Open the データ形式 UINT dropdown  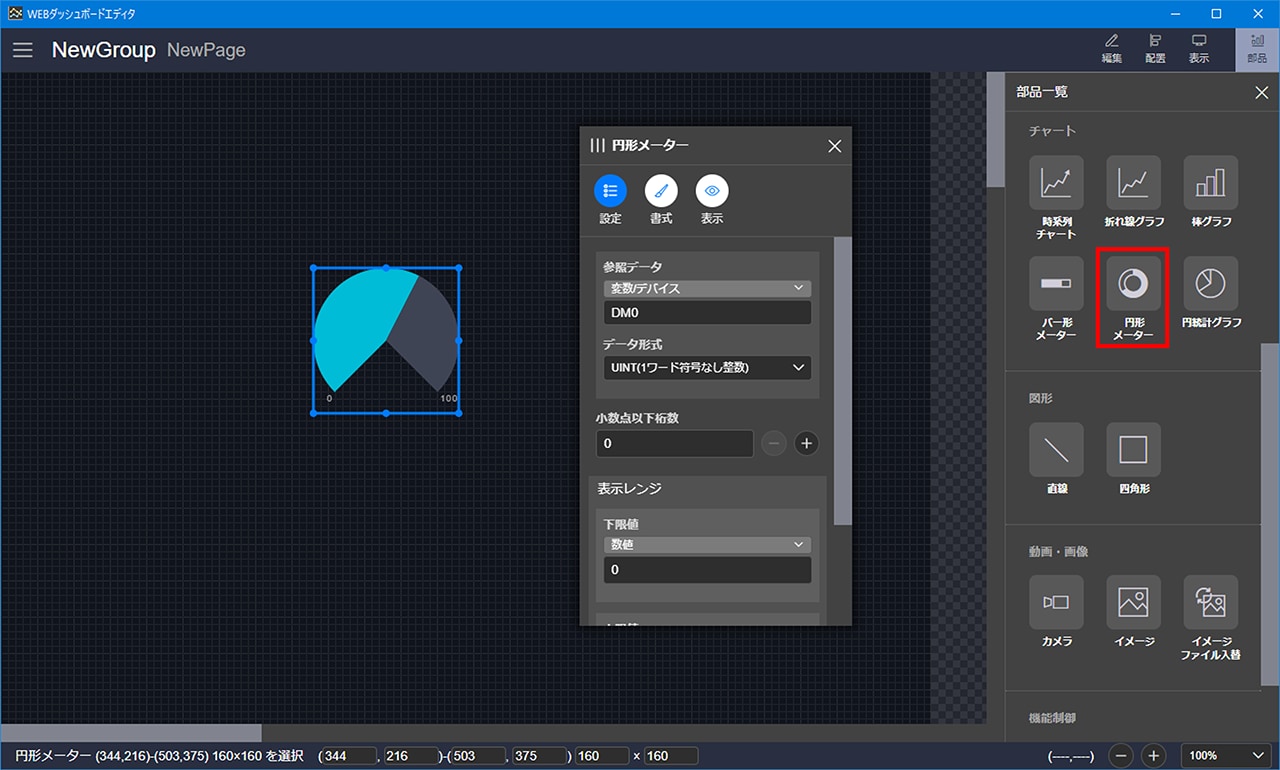pos(707,367)
